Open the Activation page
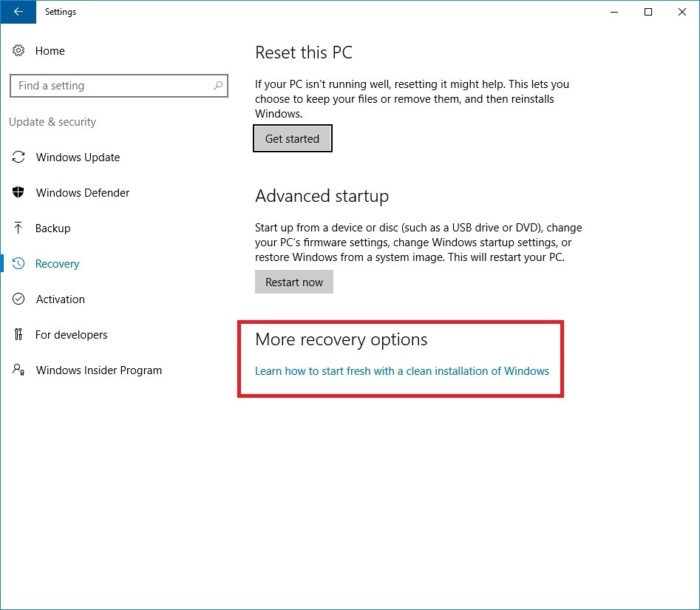 point(60,299)
